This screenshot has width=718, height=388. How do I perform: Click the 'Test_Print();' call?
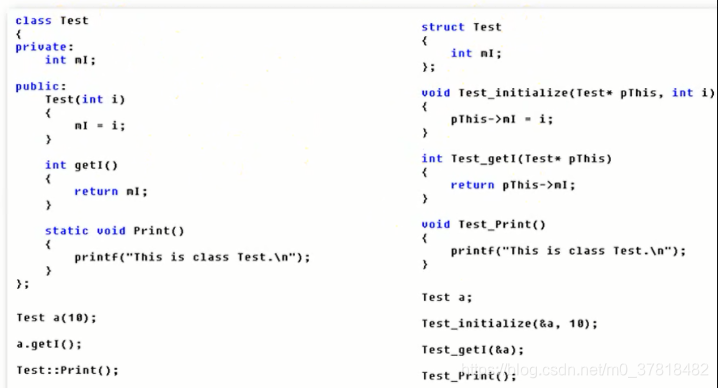pos(469,376)
